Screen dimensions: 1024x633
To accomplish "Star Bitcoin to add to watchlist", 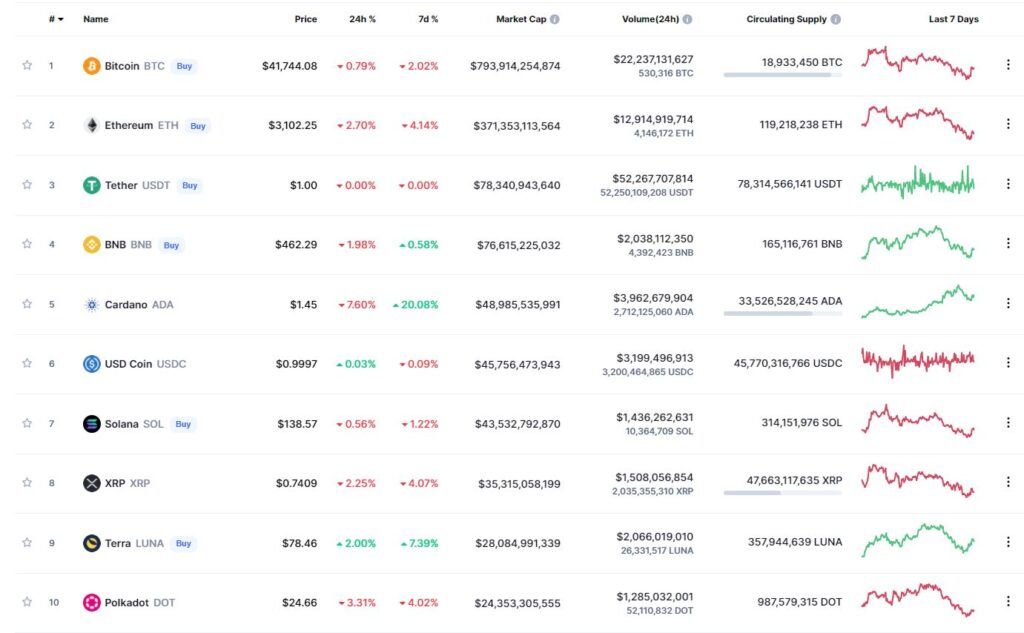I will tap(27, 65).
